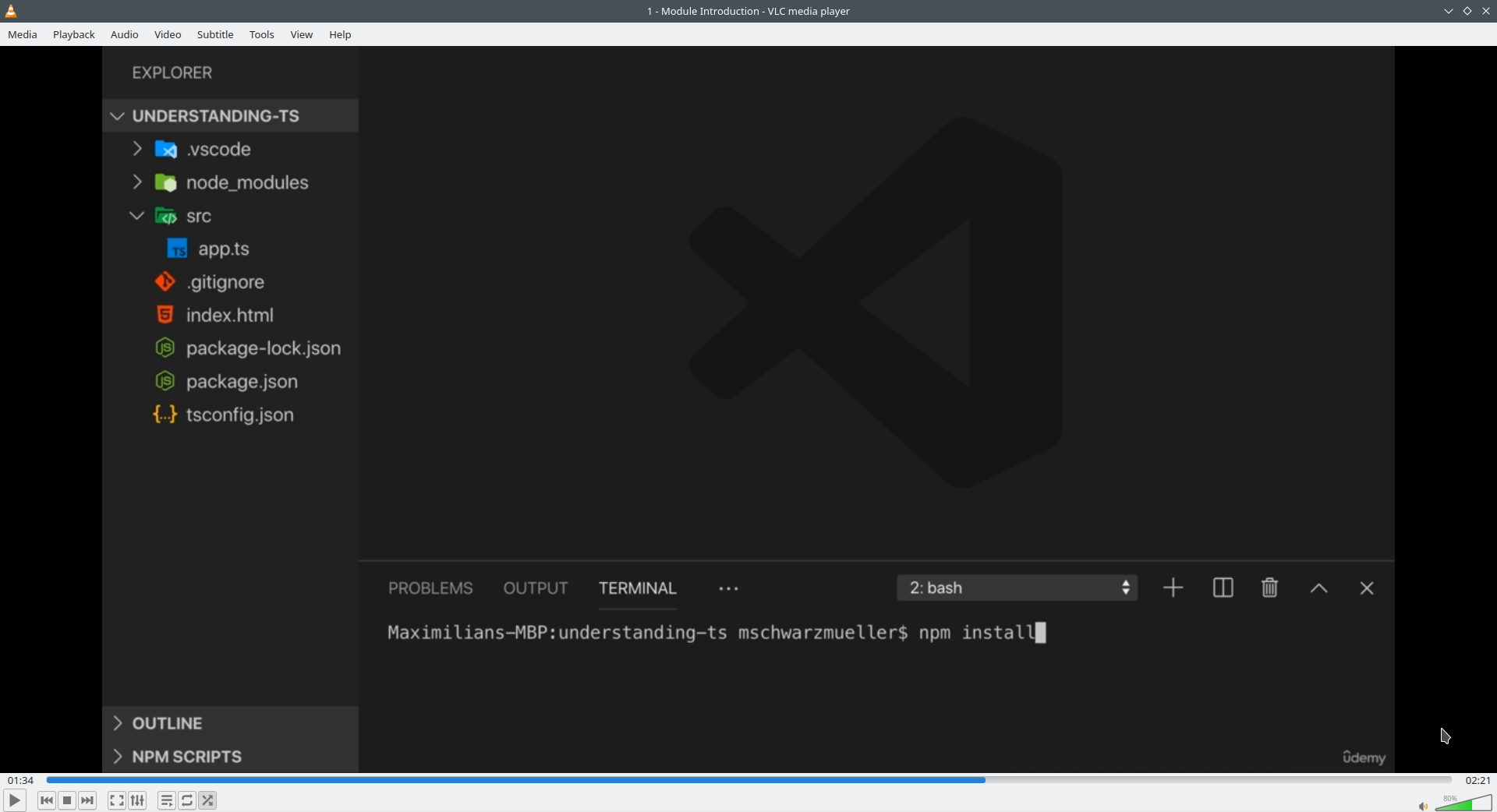Click the terminal line 'npm install'
Image resolution: width=1497 pixels, height=812 pixels.
(x=977, y=632)
